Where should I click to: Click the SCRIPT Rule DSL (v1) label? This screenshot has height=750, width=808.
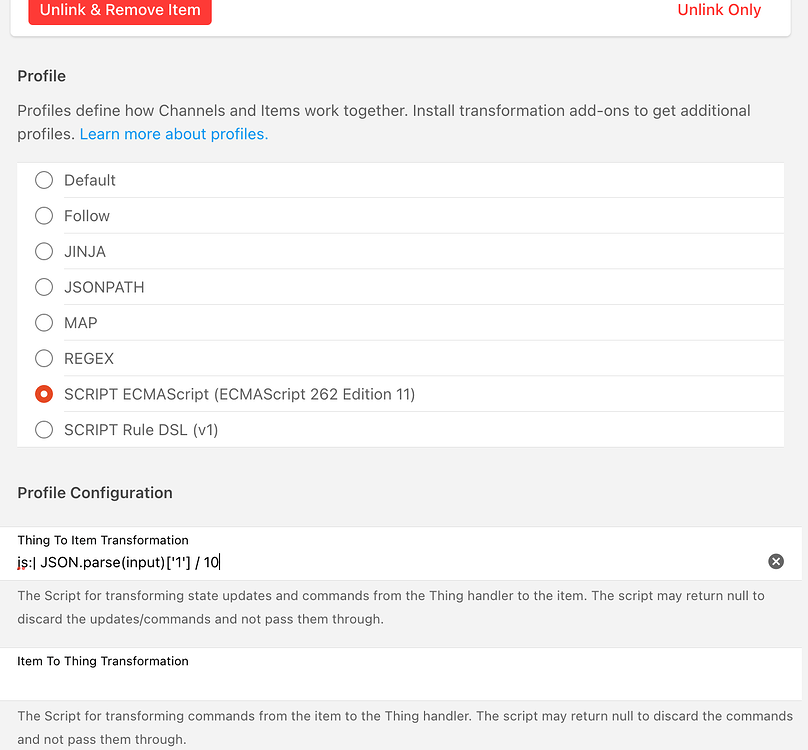point(141,430)
